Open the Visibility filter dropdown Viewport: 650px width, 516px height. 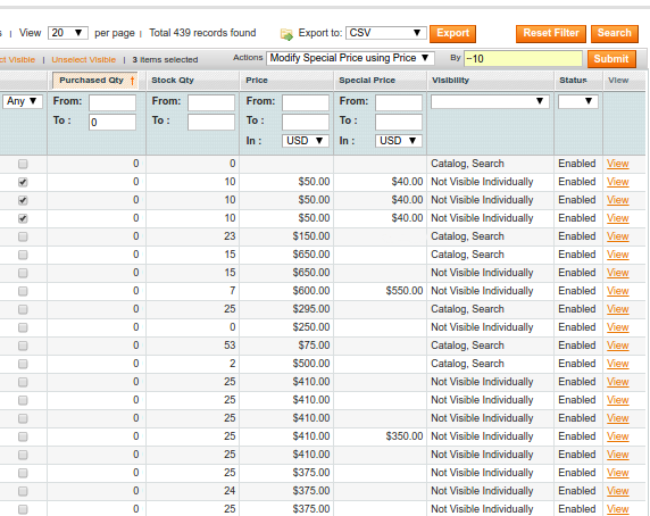click(490, 102)
